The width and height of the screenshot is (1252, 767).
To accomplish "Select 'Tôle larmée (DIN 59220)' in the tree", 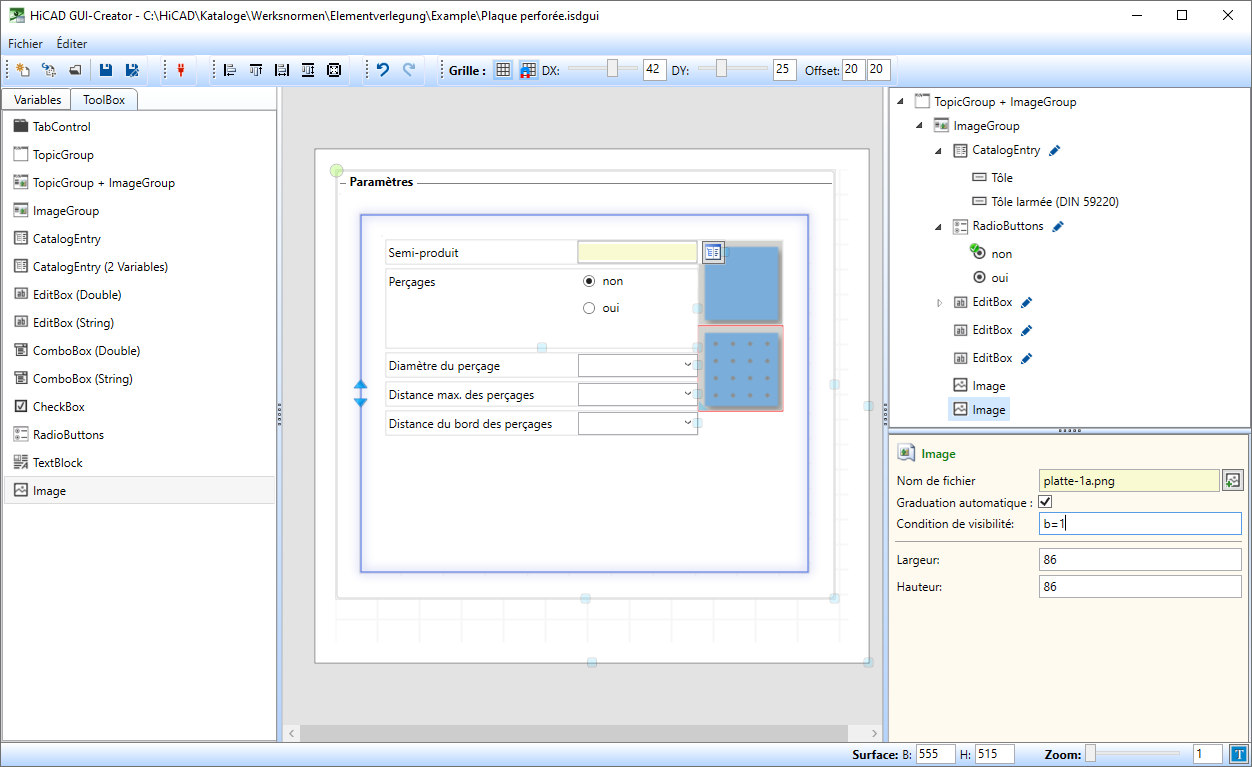I will [x=1054, y=202].
